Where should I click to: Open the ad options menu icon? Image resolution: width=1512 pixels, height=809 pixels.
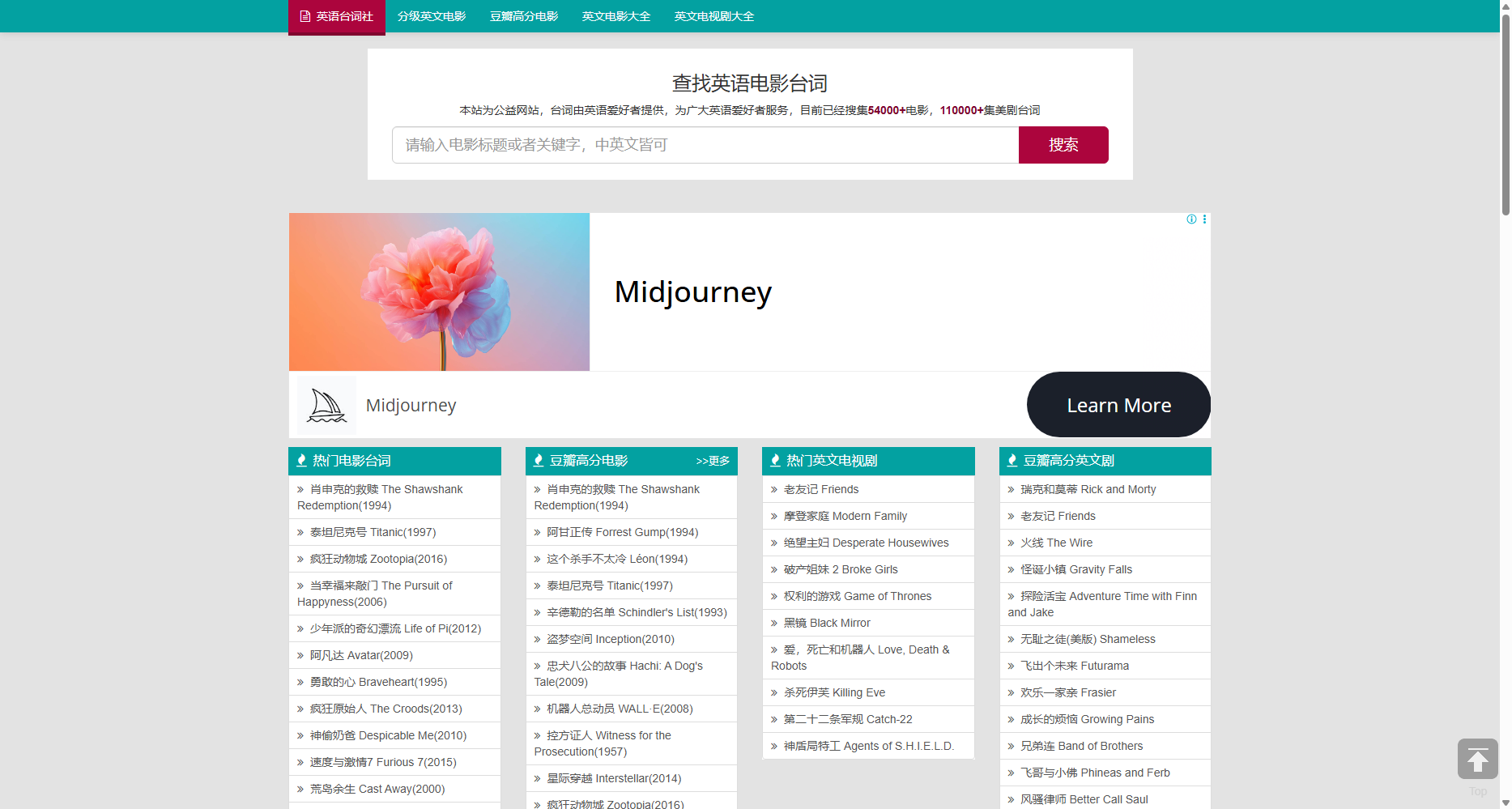1204,219
